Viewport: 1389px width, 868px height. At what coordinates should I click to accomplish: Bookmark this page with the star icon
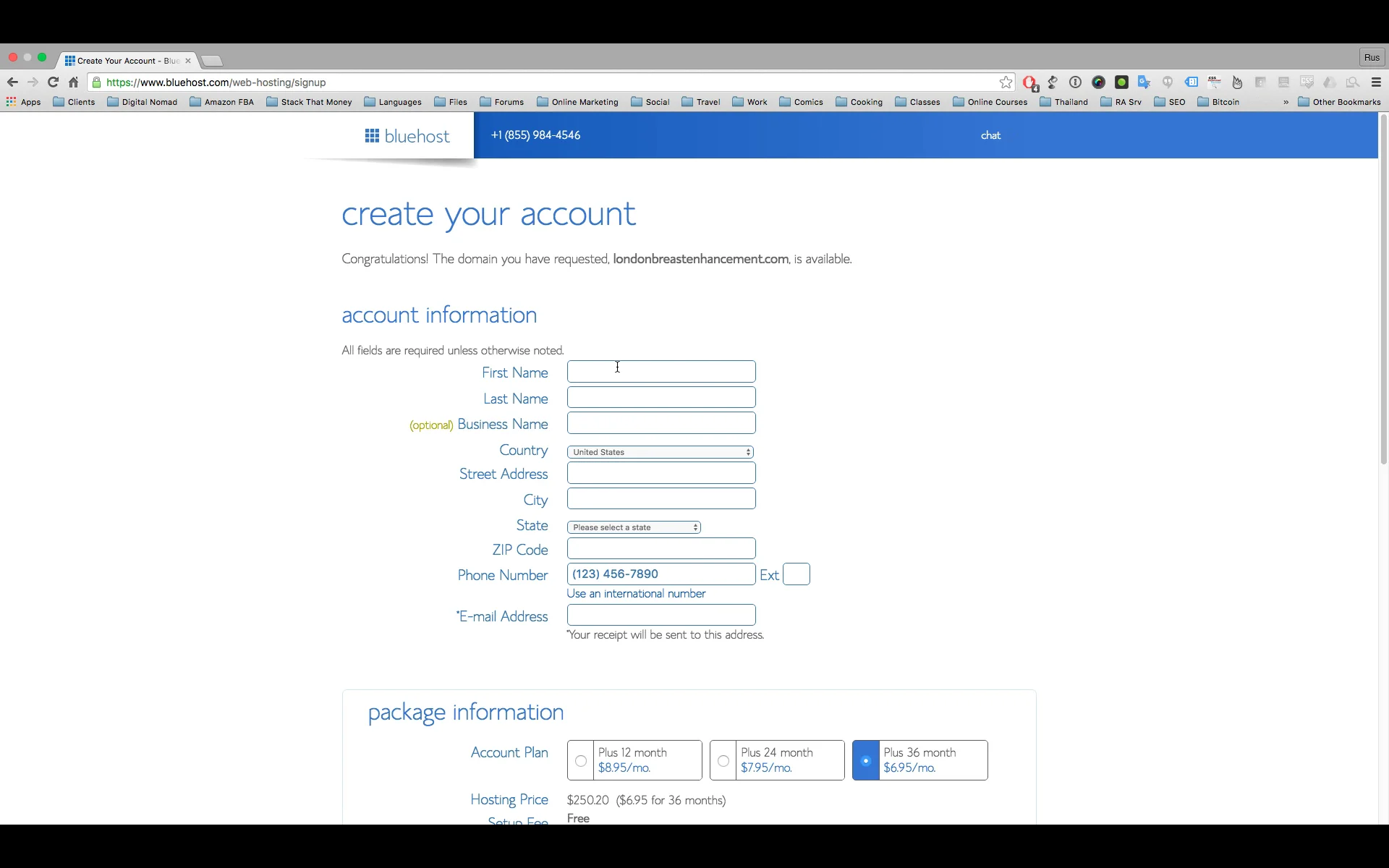1006,82
